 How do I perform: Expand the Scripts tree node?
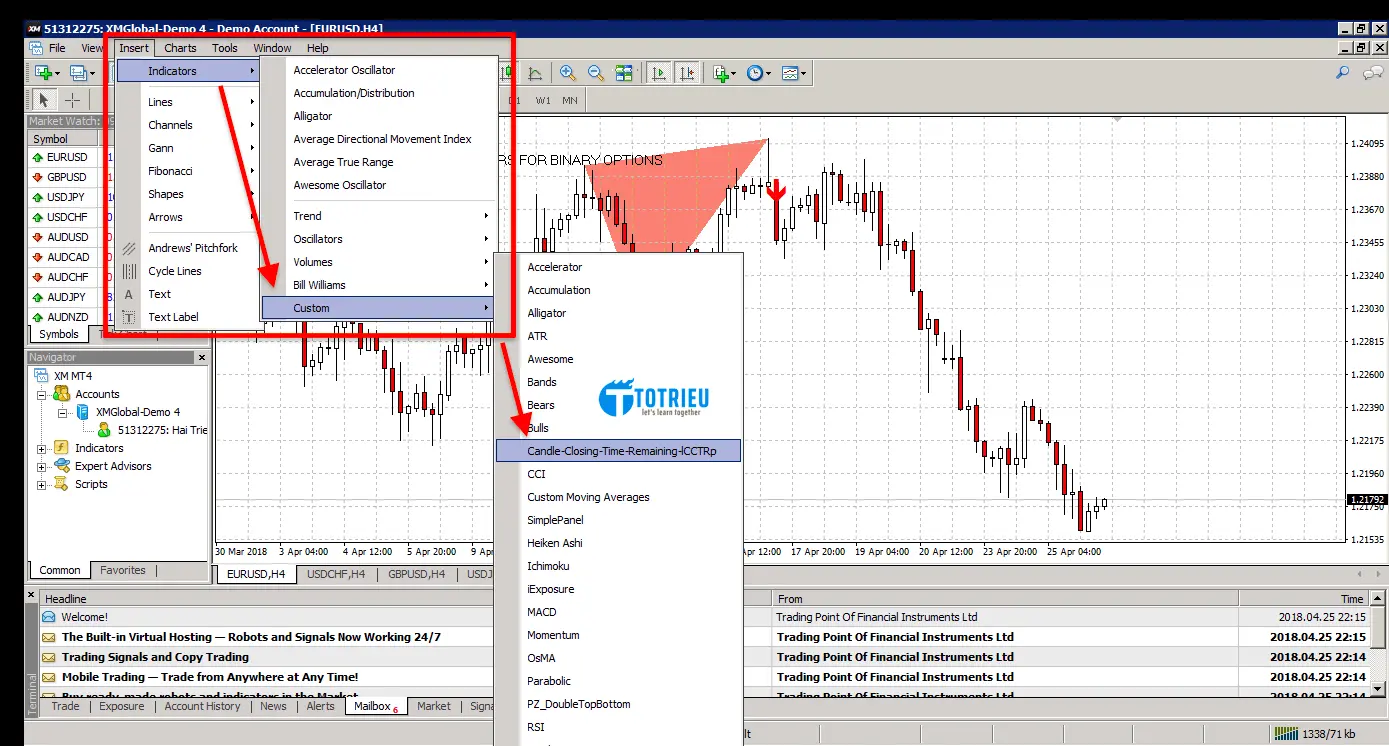tap(42, 484)
